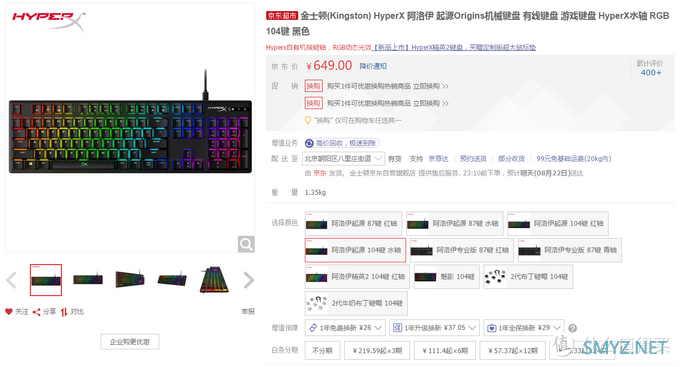This screenshot has width=680, height=367.
Task: Open the third keyboard angle thumbnail
Action: coord(130,280)
